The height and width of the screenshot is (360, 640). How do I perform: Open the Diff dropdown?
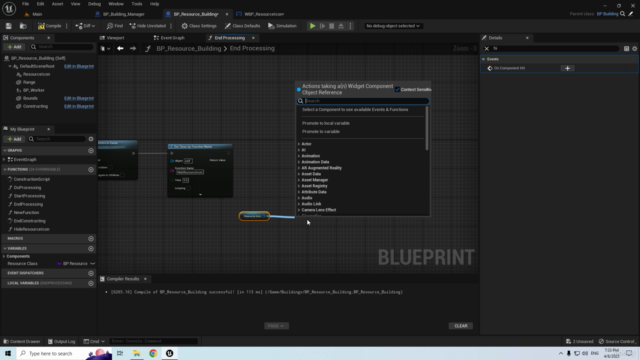(85, 26)
